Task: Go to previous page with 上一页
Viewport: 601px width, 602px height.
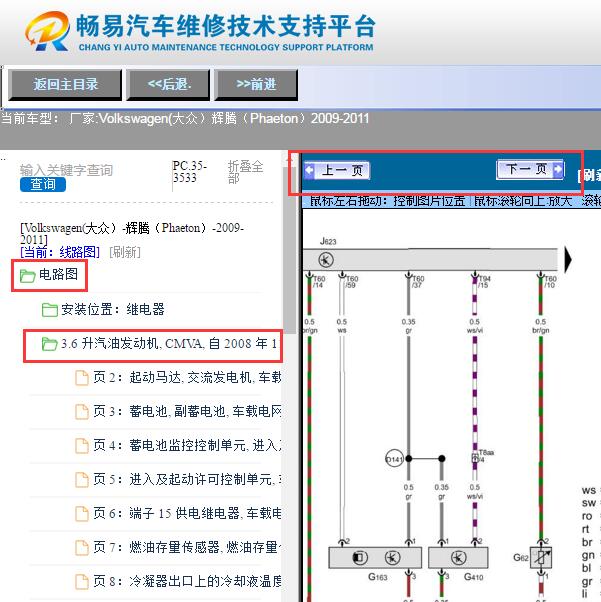Action: click(337, 170)
